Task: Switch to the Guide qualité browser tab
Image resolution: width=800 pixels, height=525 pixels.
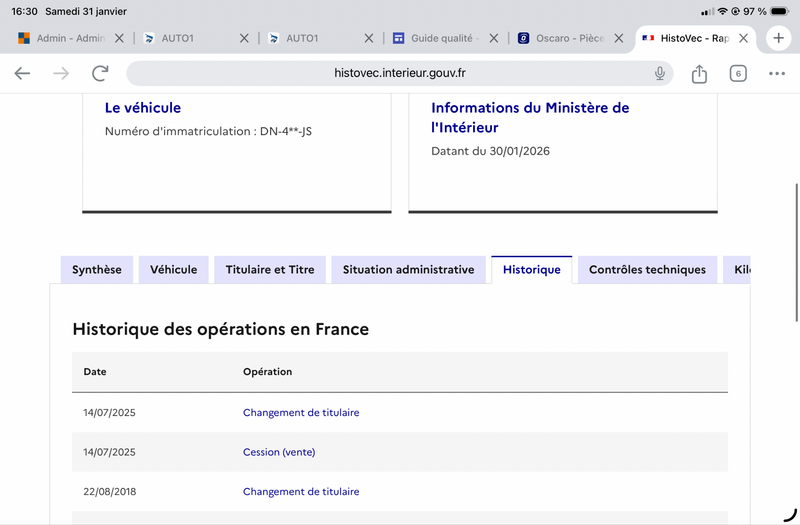Action: (435, 38)
